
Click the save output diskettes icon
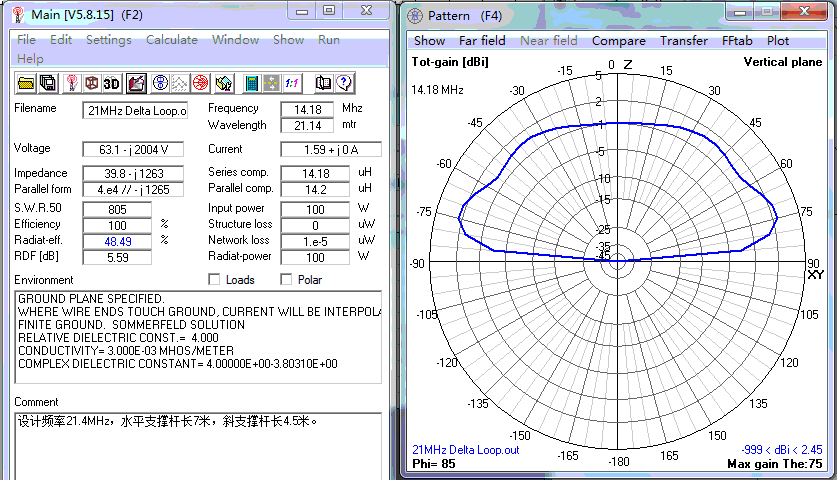click(x=48, y=83)
